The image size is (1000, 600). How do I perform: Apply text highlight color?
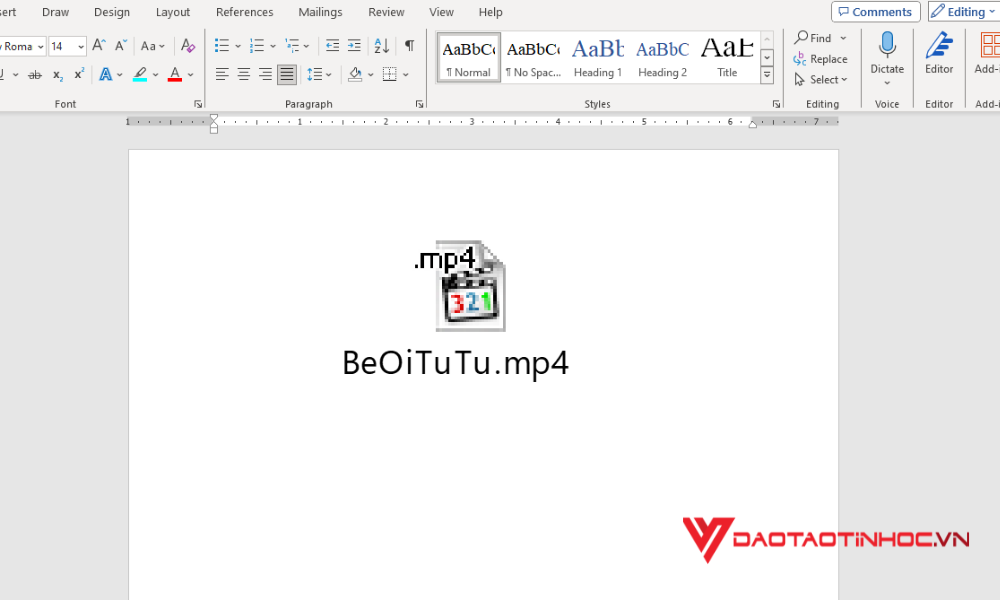(x=140, y=75)
